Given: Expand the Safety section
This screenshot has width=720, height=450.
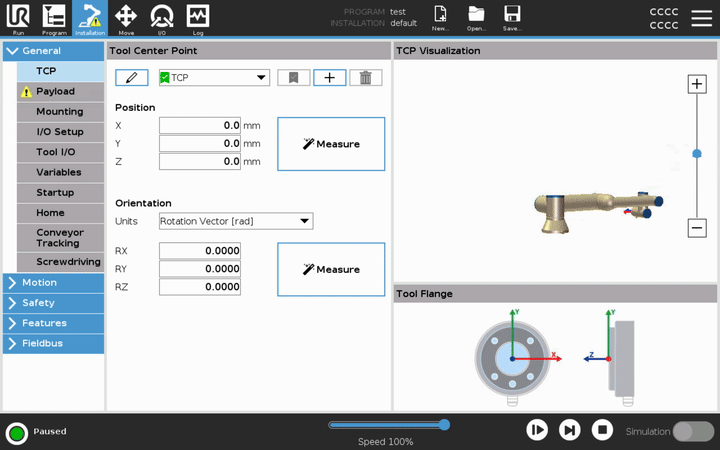Looking at the screenshot, I should (53, 303).
